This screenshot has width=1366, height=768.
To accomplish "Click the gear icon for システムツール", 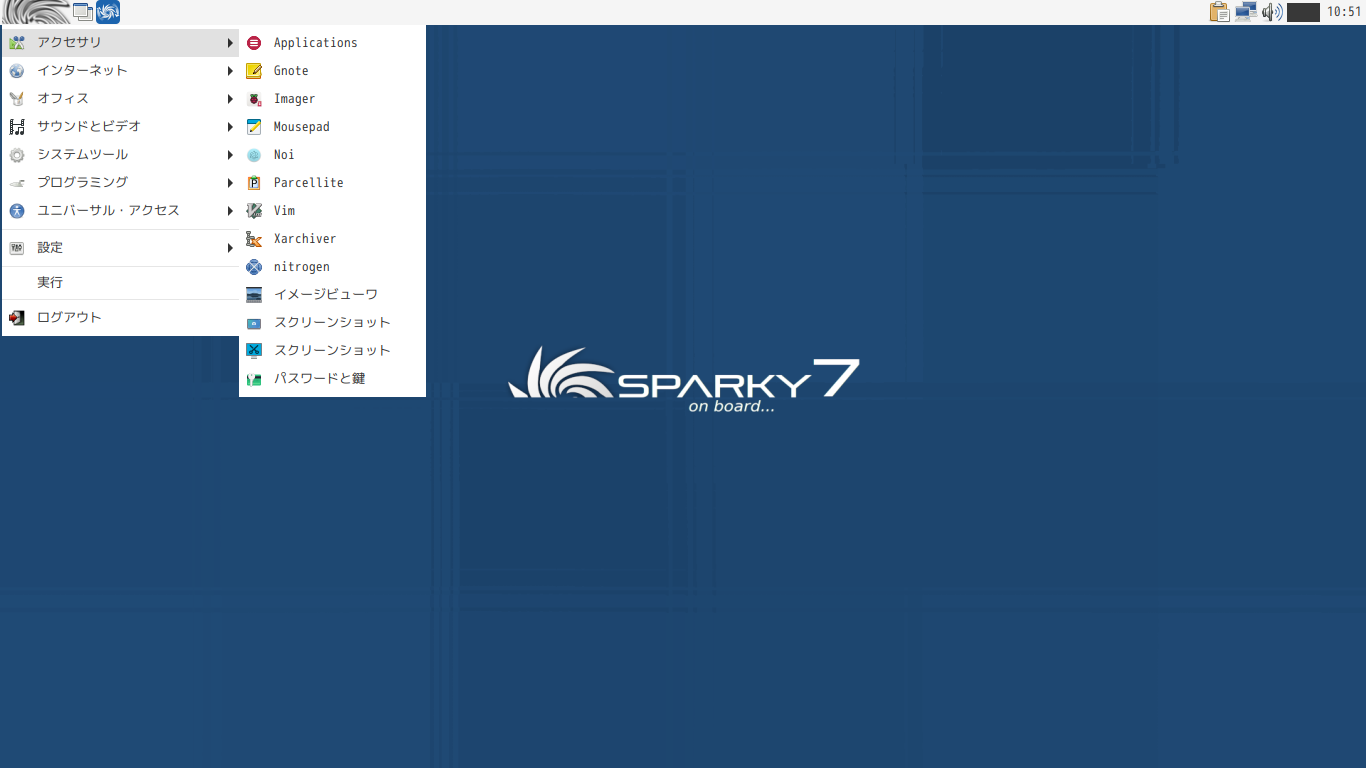I will pos(17,155).
